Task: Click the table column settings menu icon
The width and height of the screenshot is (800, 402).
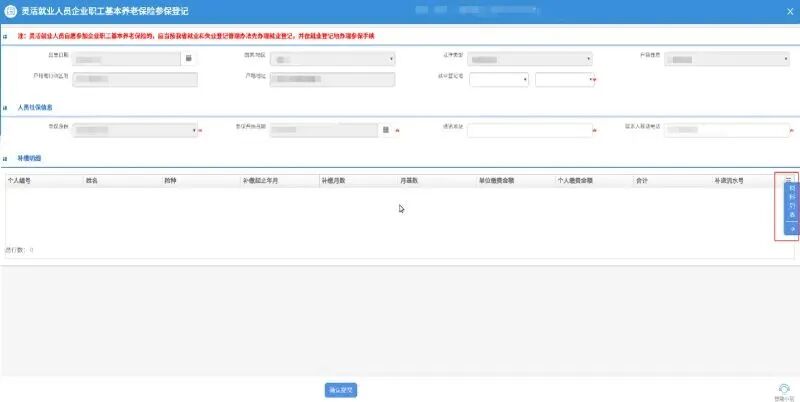Action: point(788,180)
